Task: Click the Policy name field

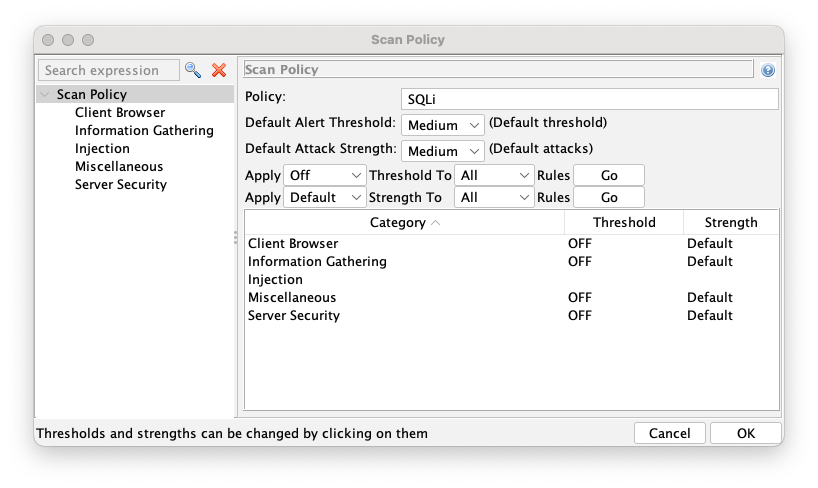Action: pos(588,99)
